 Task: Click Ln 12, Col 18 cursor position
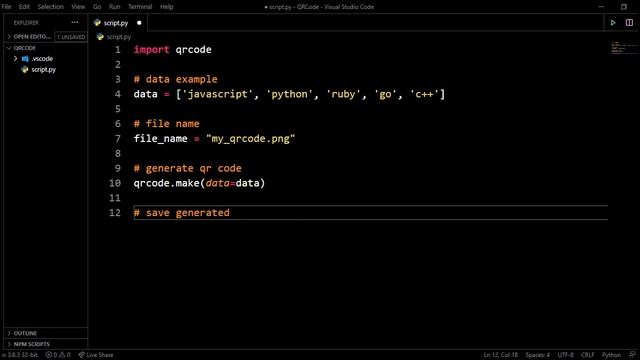pos(501,355)
